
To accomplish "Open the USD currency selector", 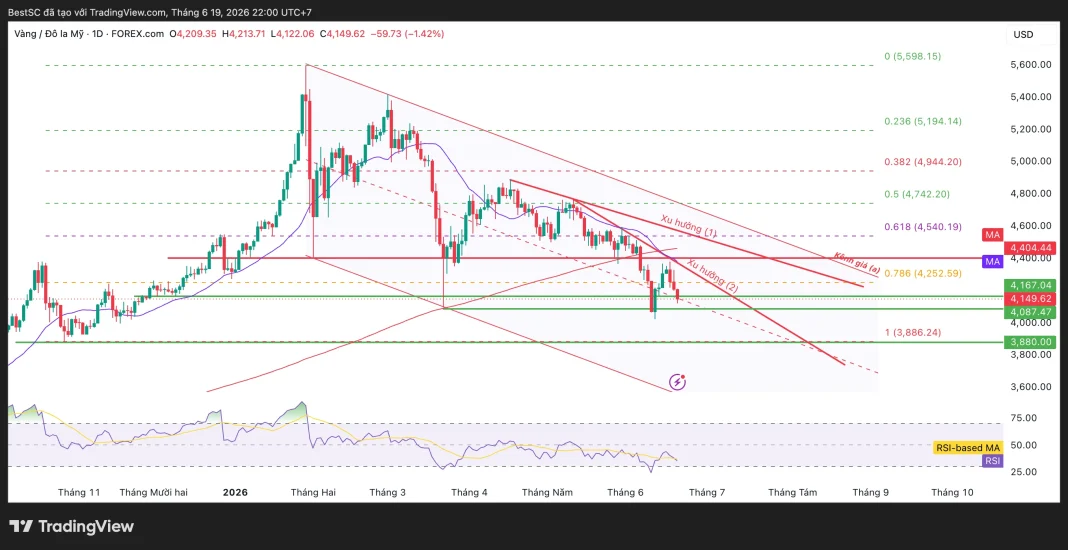I will pos(1023,34).
